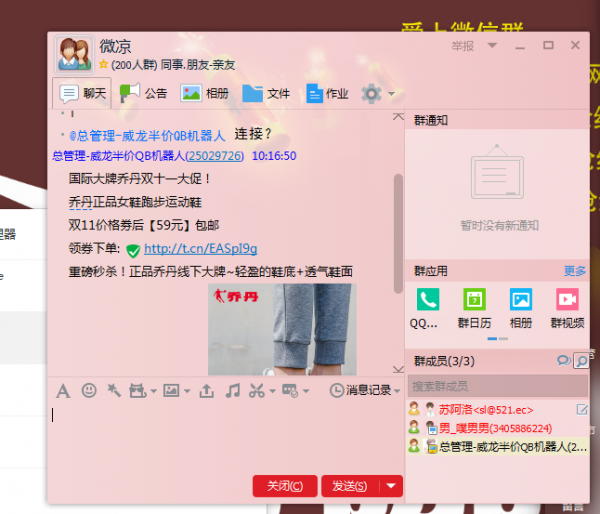This screenshot has height=514, width=600.
Task: Open the 相册 tab in top bar
Action: tap(204, 93)
